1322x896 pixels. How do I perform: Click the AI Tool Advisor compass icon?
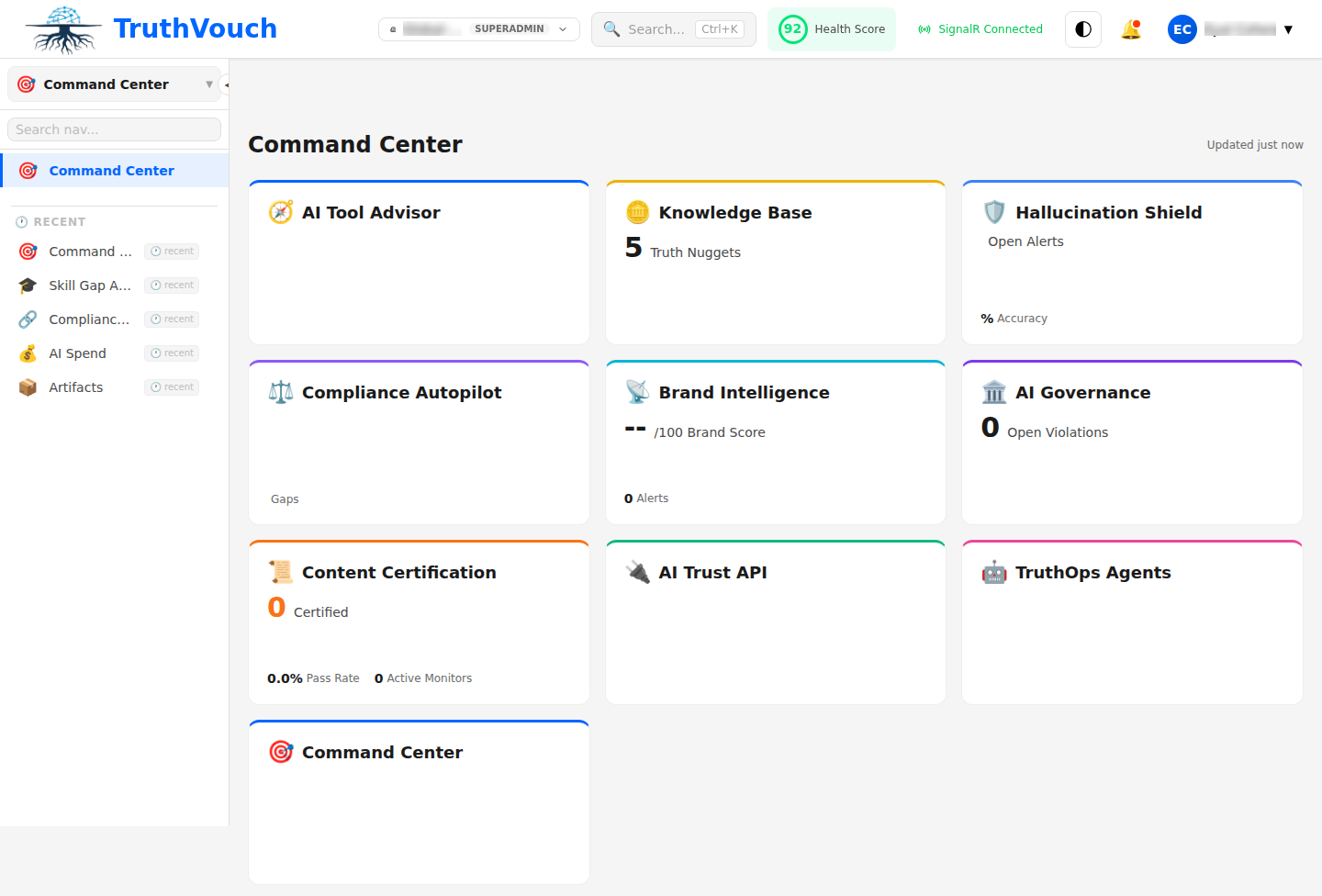[x=280, y=211]
